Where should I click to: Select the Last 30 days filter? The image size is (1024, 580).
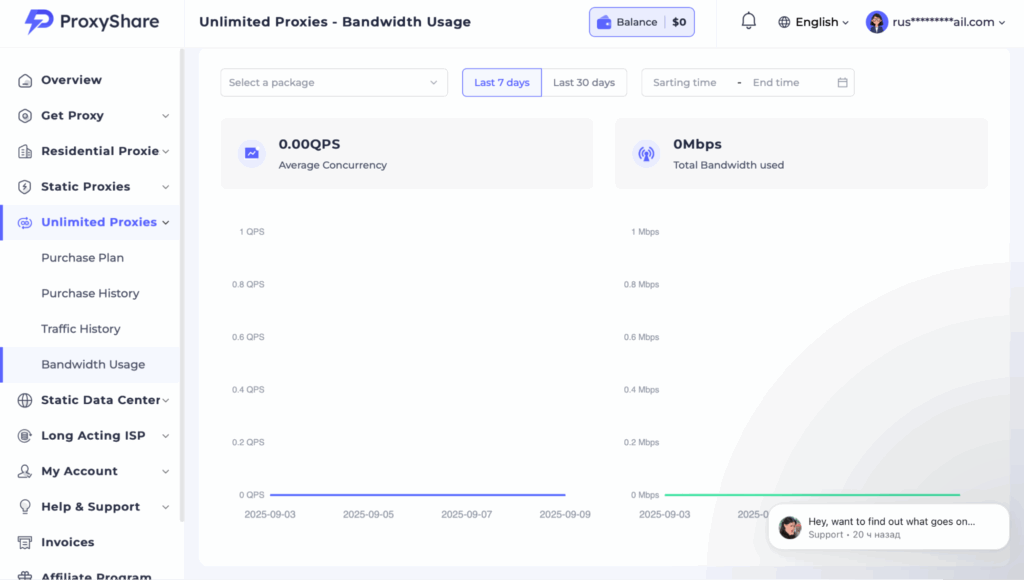tap(584, 82)
